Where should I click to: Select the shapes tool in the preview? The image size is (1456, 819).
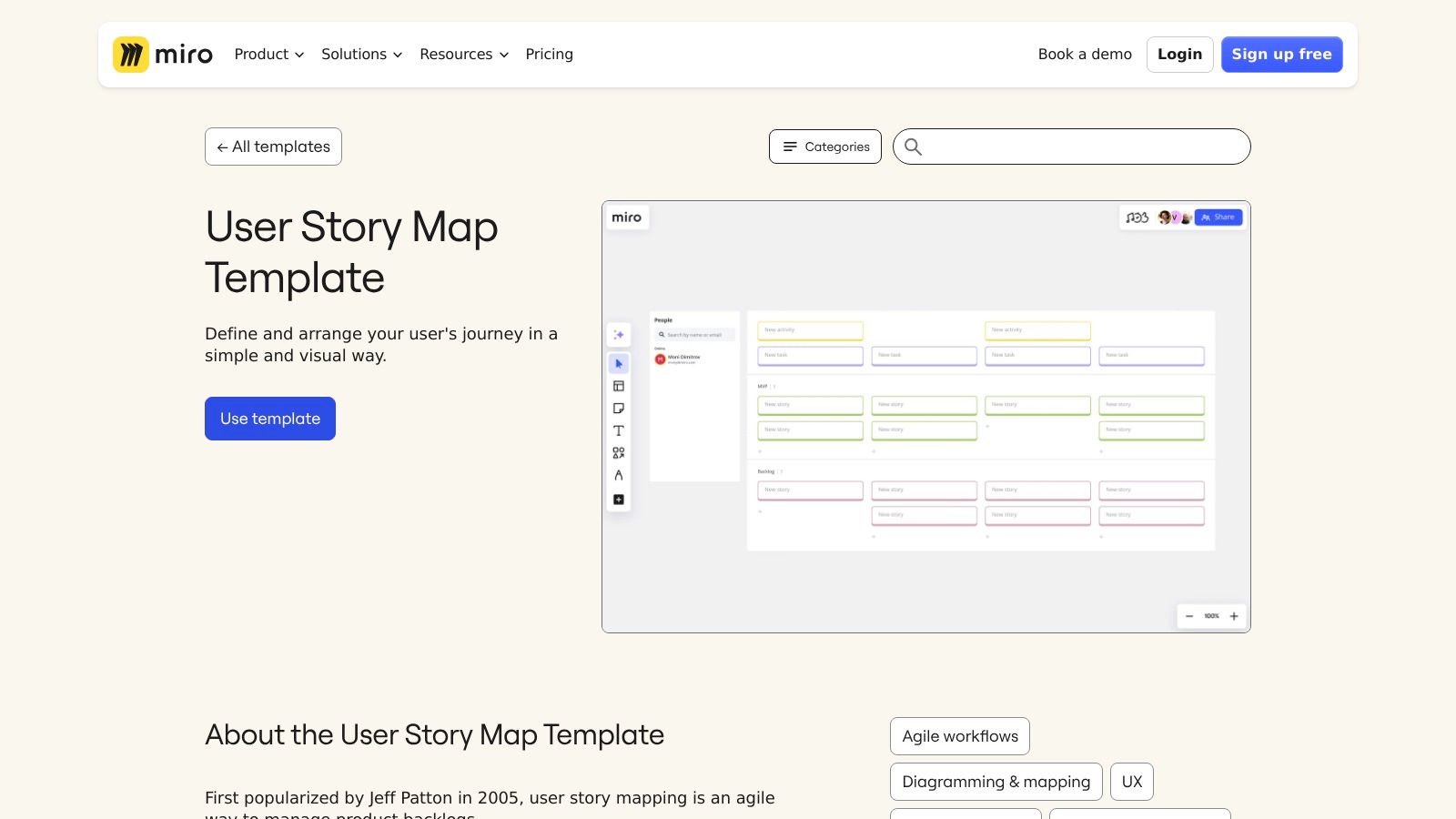[619, 453]
